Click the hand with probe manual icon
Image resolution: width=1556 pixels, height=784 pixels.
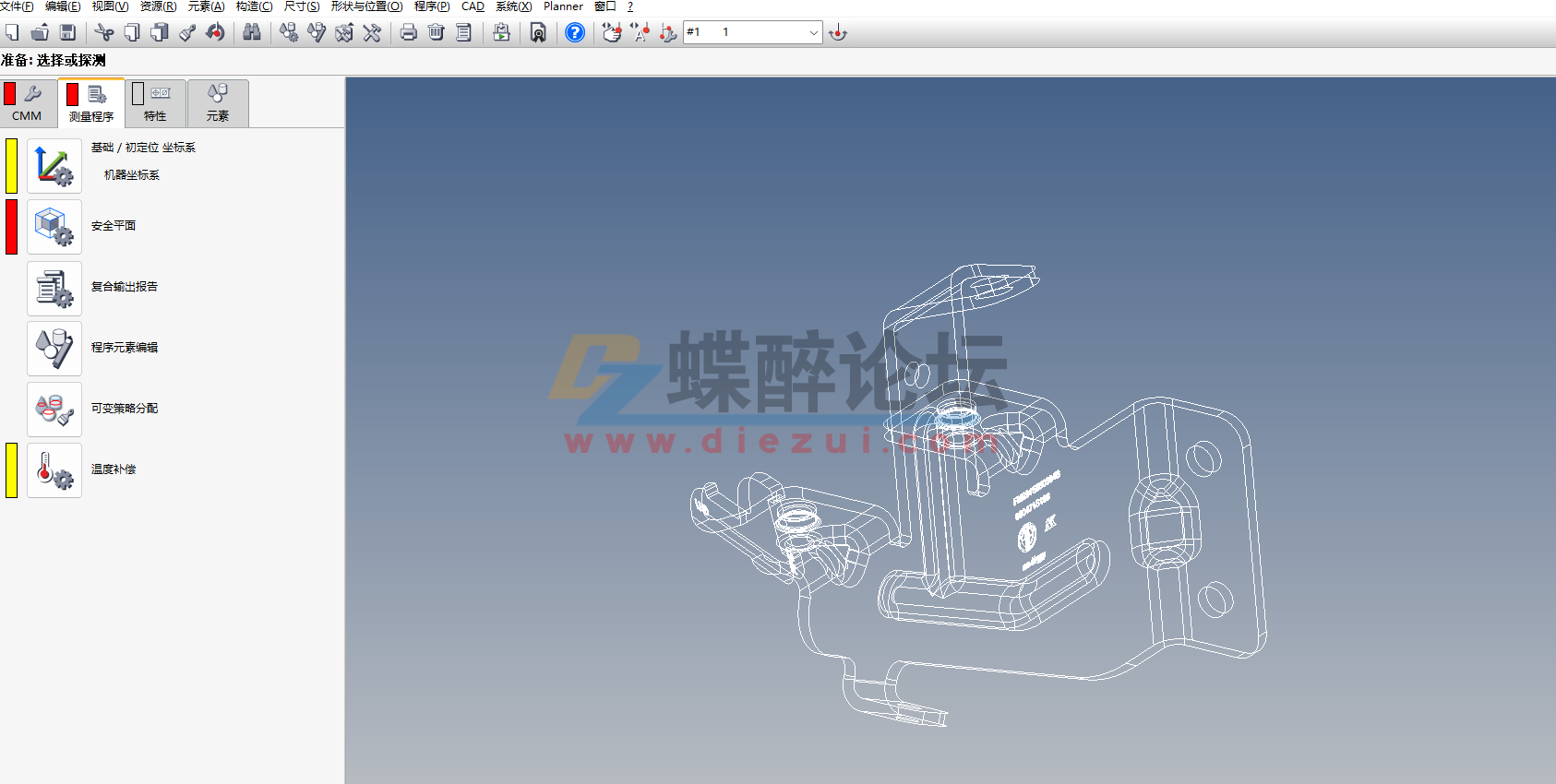click(611, 33)
